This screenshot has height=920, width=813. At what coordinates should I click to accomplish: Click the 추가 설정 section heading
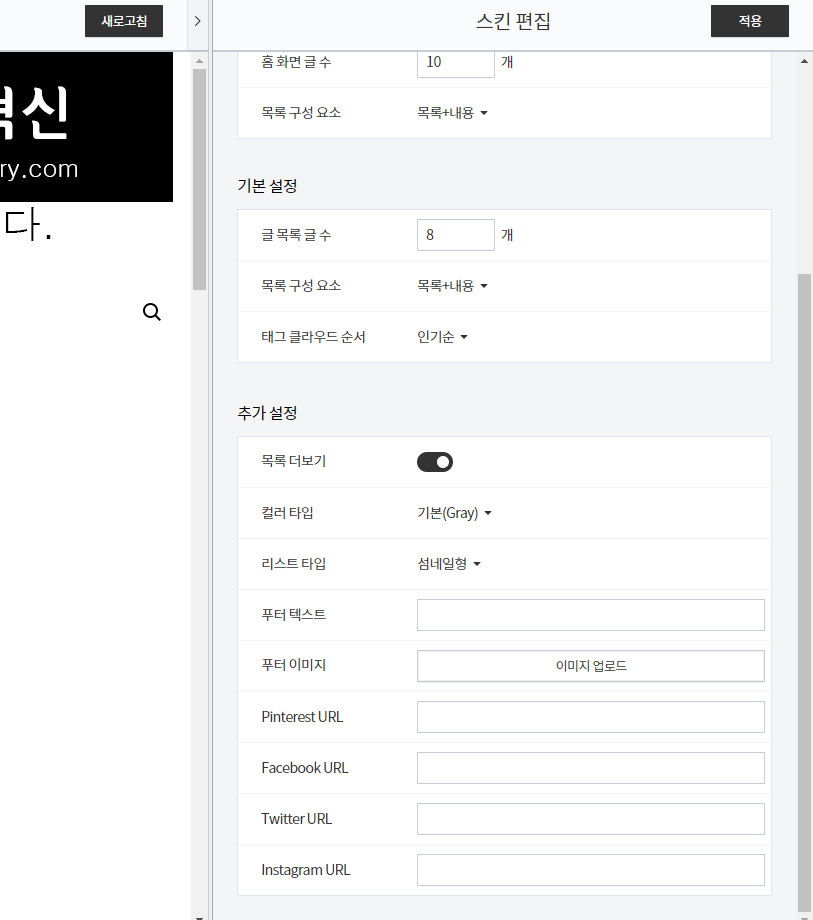(267, 413)
